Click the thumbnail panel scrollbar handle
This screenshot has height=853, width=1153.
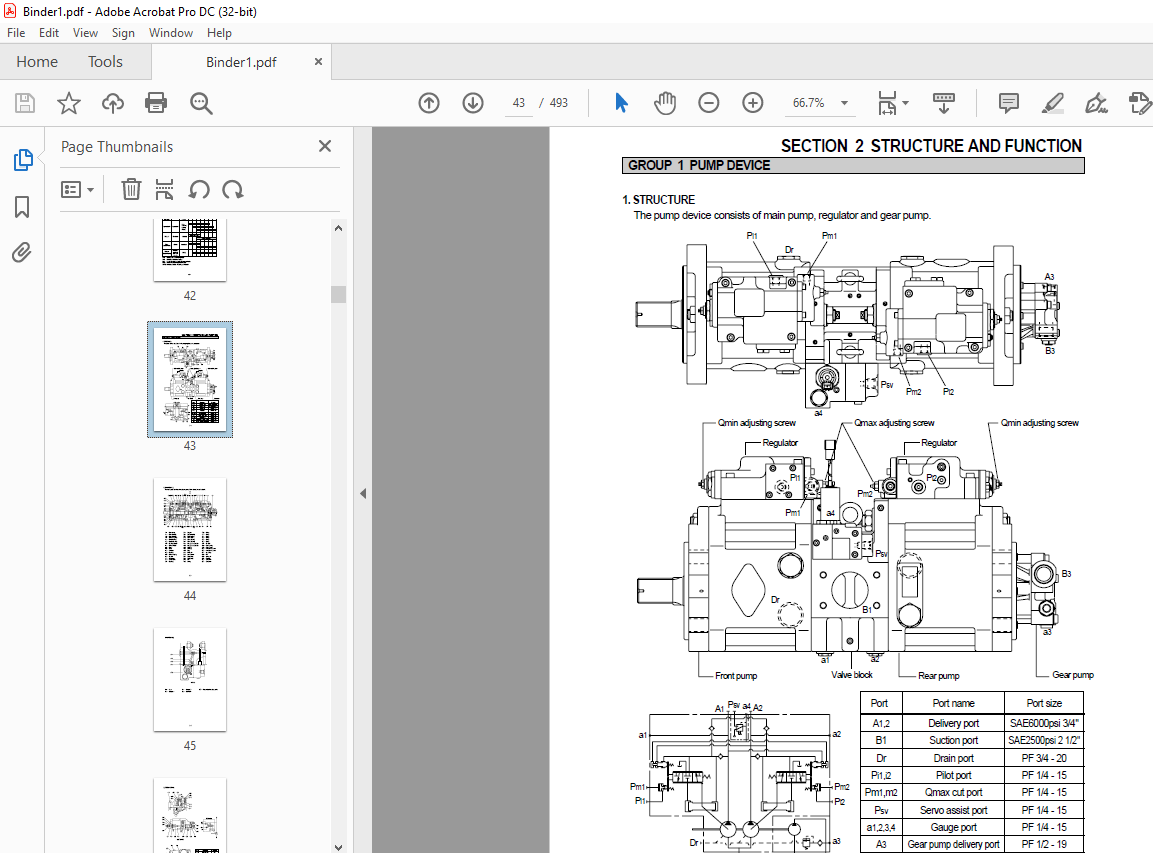pyautogui.click(x=338, y=294)
